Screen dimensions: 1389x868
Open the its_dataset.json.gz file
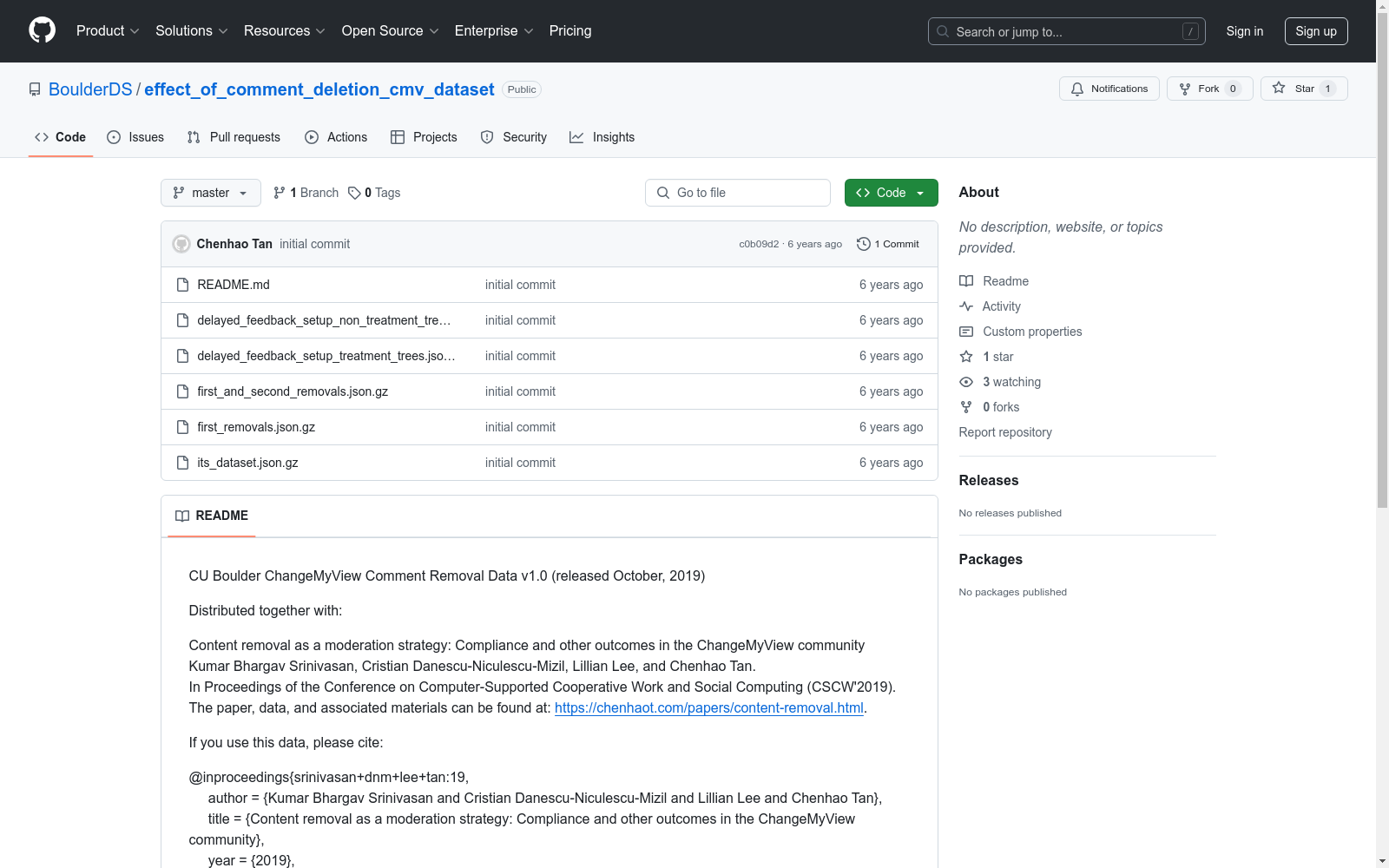[247, 463]
